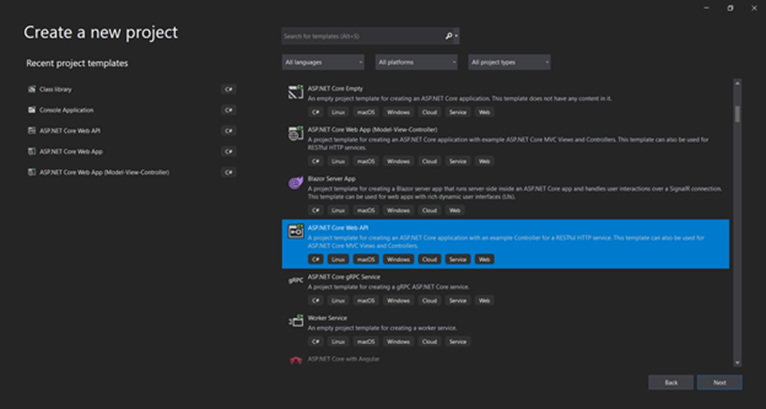766x409 pixels.
Task: Click the scrollbar down arrow
Action: [x=737, y=363]
